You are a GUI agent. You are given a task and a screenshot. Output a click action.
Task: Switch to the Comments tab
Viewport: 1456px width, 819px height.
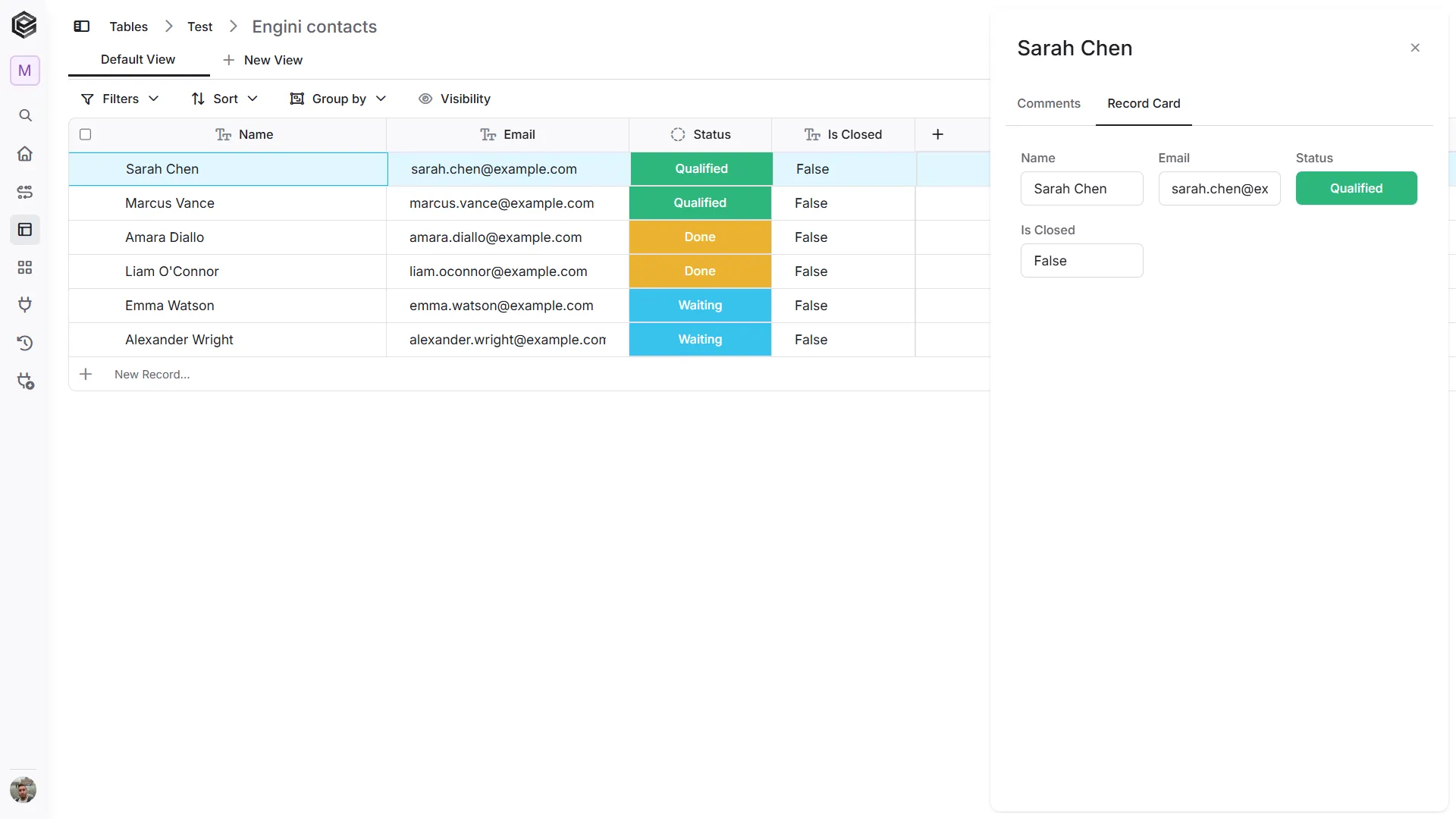click(1049, 103)
